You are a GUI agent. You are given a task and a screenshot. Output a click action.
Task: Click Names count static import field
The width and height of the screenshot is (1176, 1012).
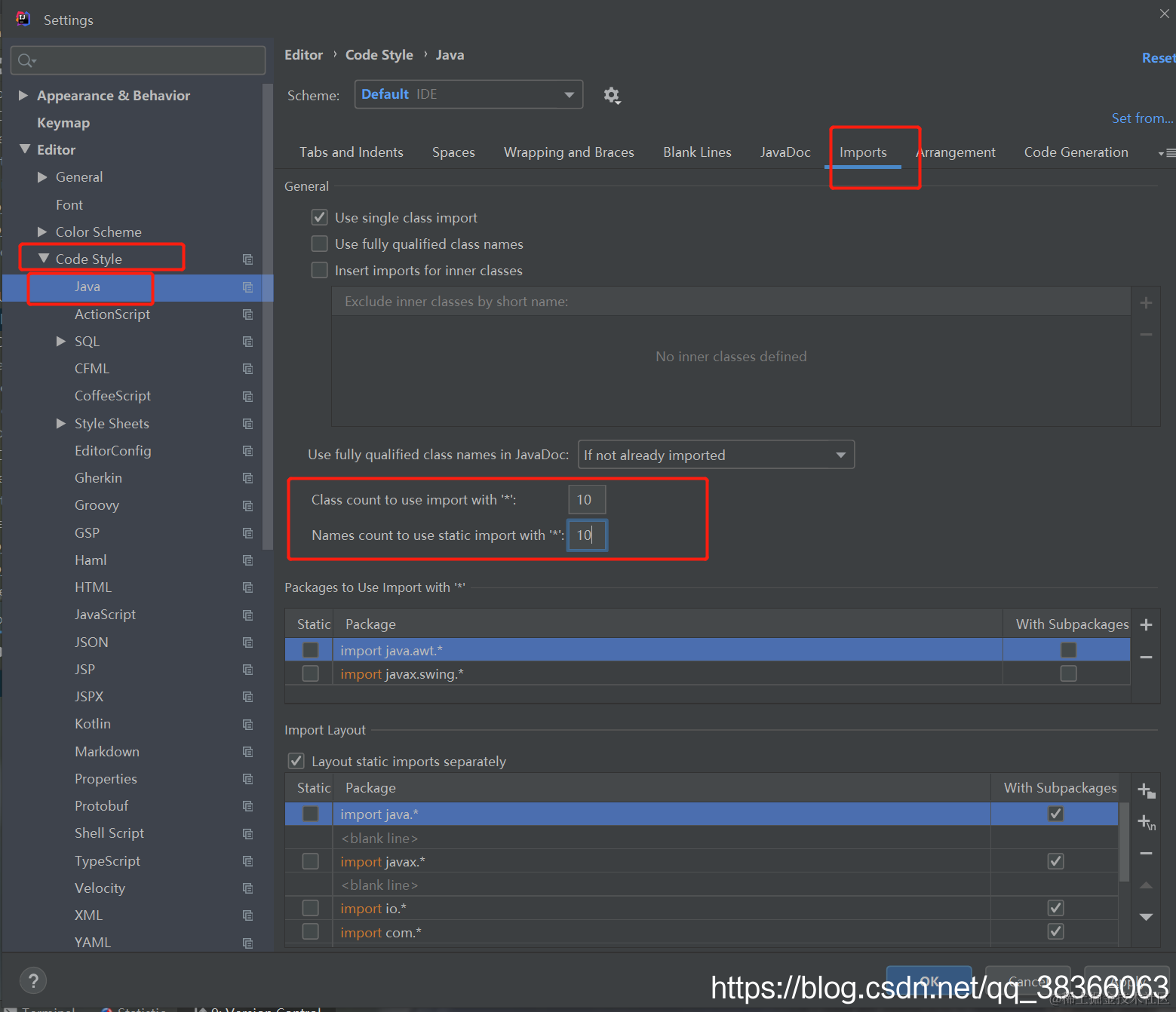(x=587, y=535)
